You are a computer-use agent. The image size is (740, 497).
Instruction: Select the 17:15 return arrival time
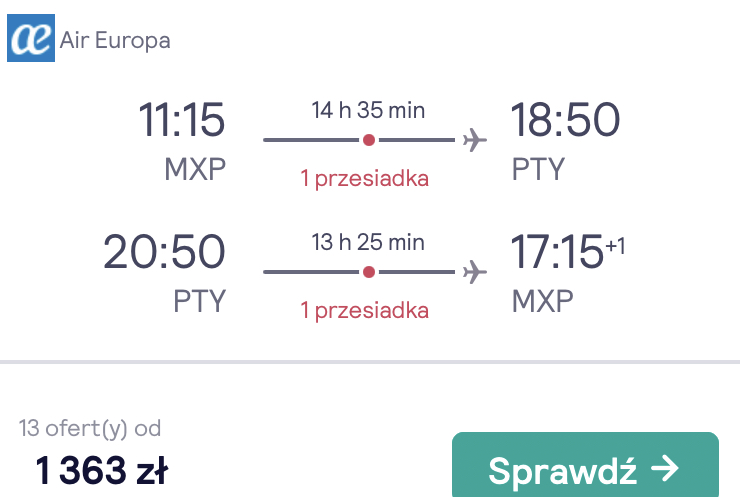[x=557, y=252]
